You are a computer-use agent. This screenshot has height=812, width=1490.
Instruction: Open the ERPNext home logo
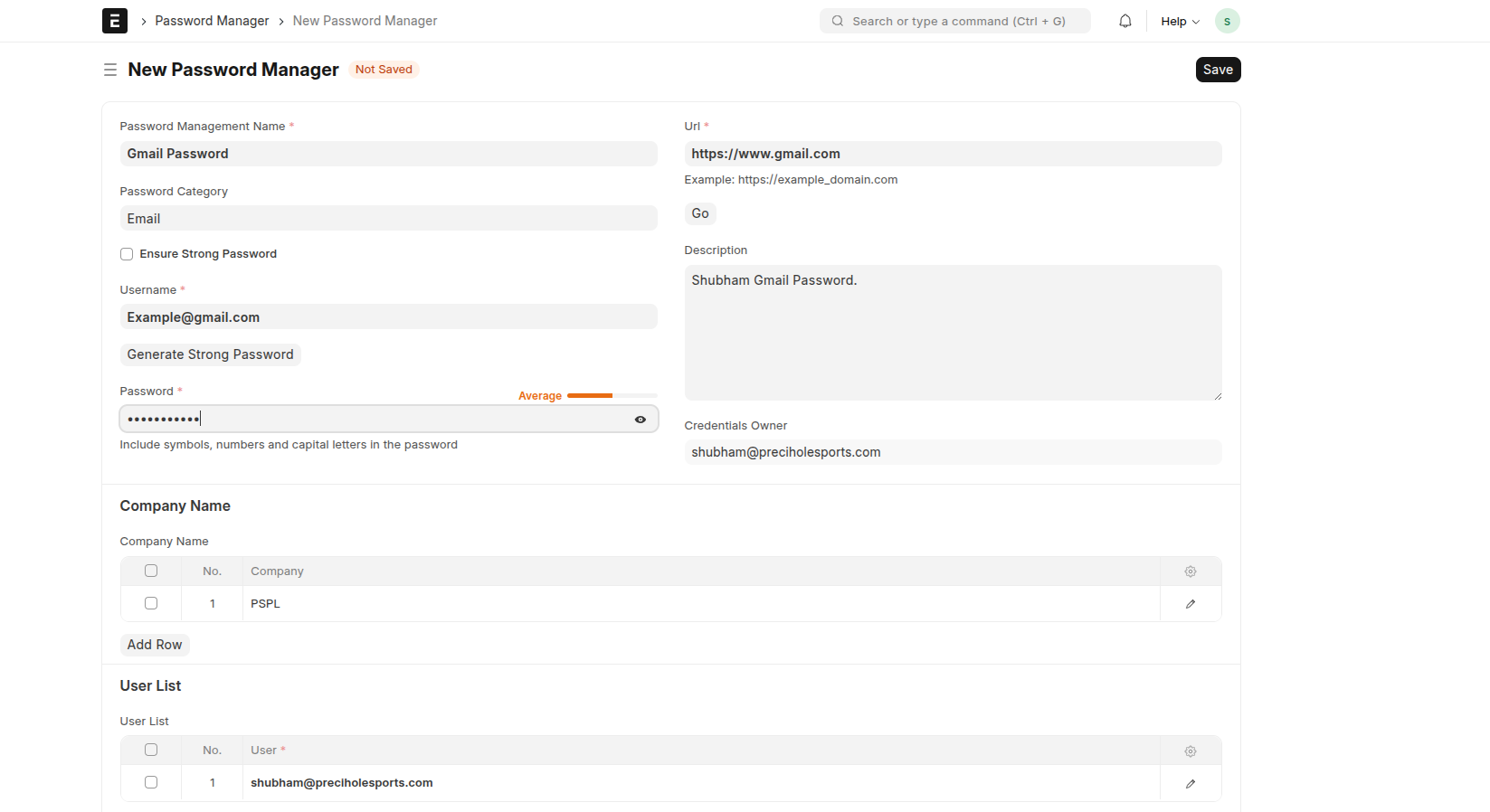point(115,21)
